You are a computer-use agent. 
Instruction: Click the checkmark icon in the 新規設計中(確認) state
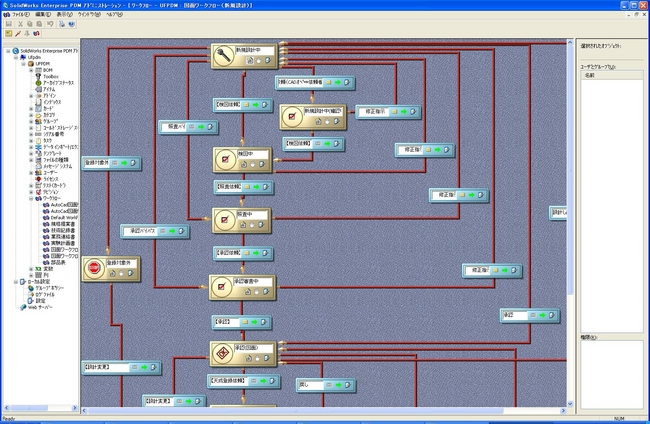[x=292, y=117]
